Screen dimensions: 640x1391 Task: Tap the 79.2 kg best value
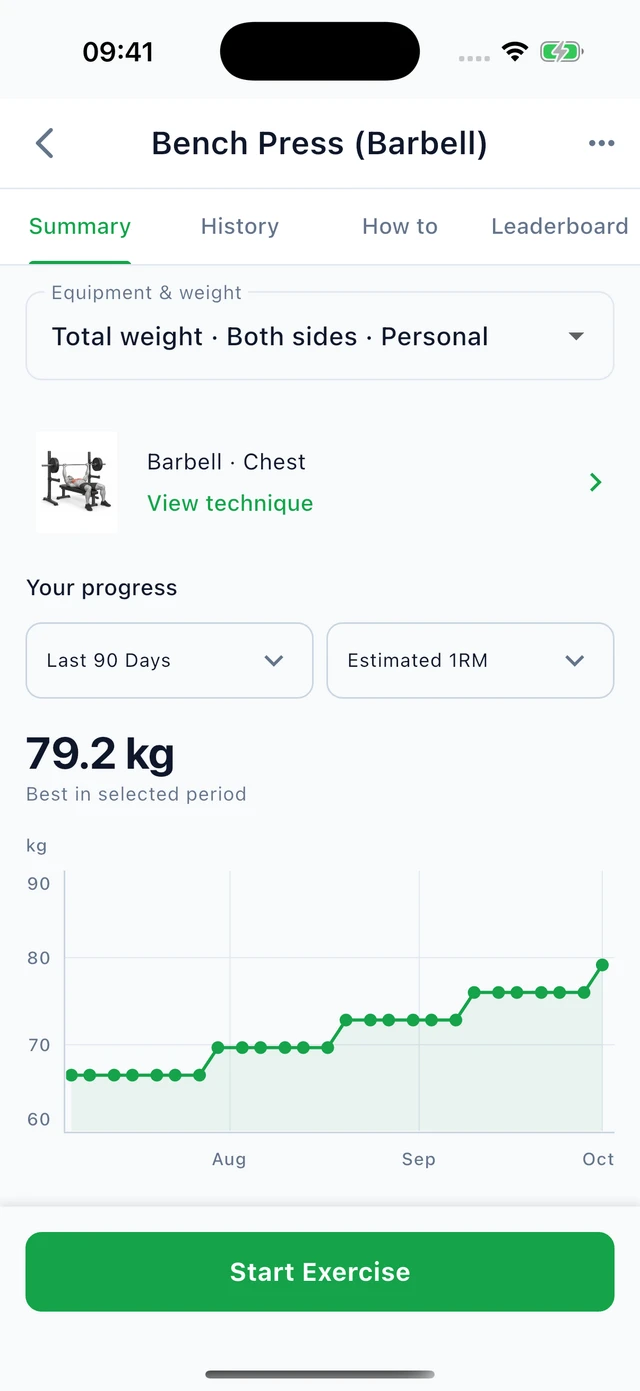click(100, 754)
